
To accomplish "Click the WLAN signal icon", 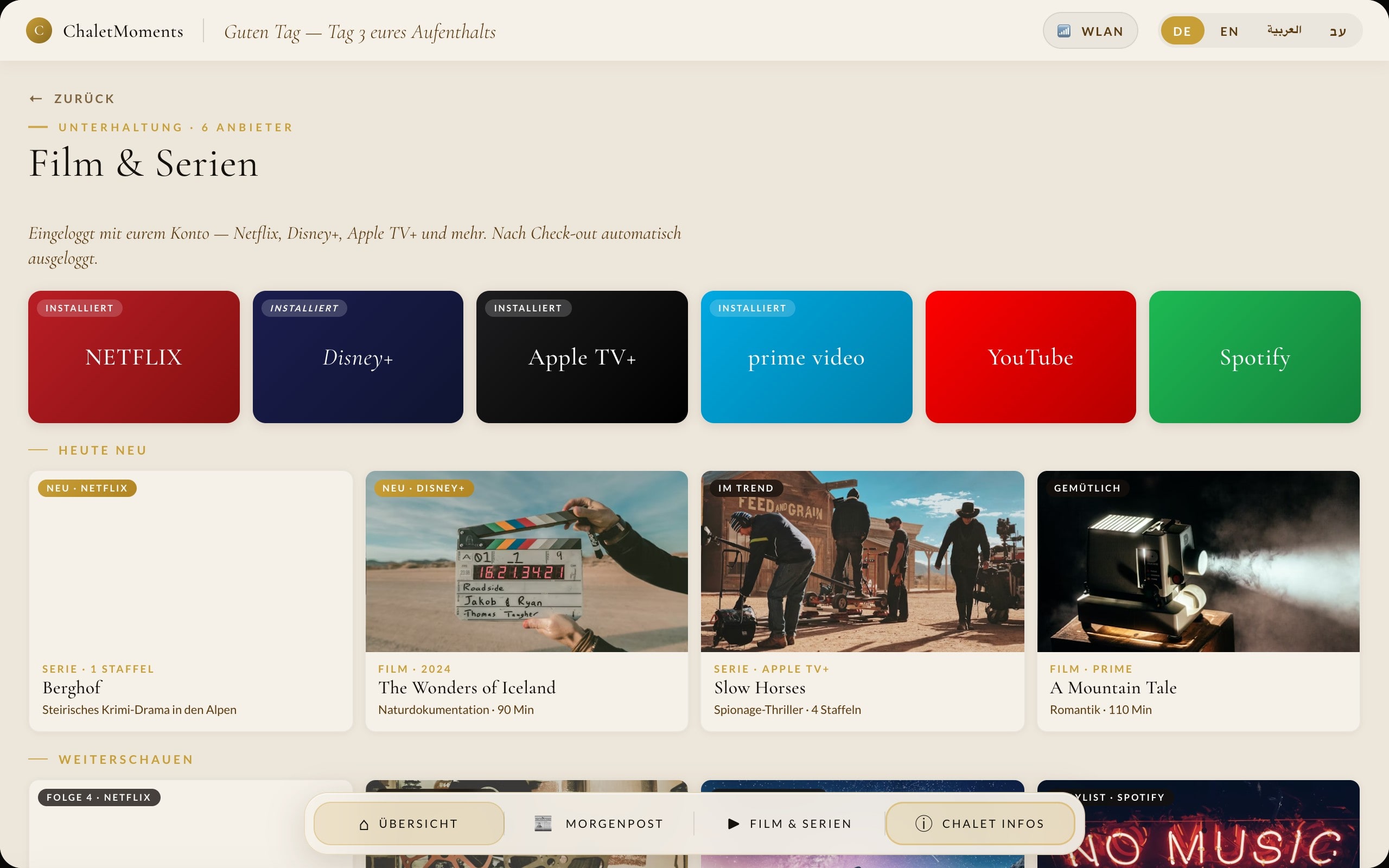I will coord(1063,31).
